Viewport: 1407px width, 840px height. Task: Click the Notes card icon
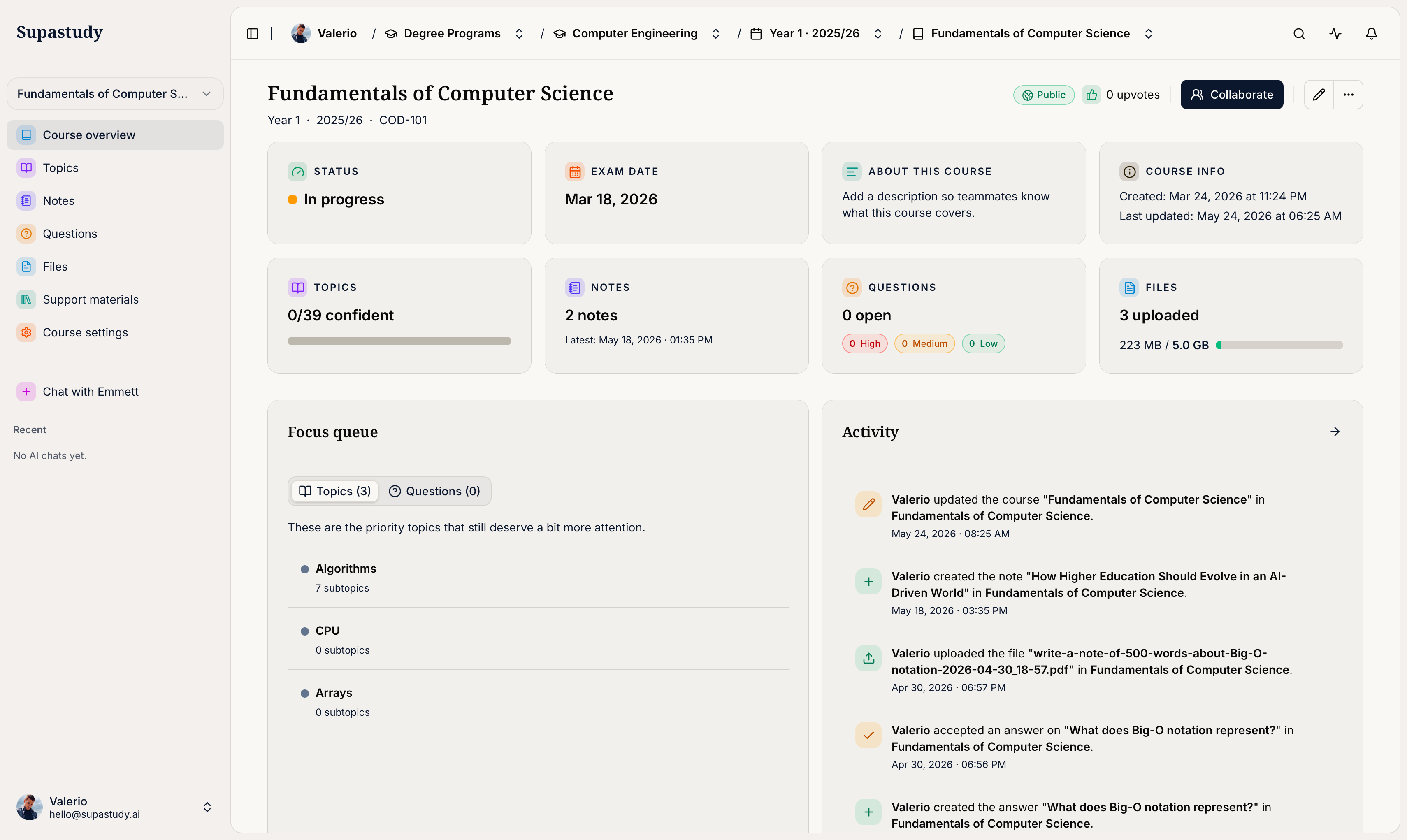pos(575,288)
